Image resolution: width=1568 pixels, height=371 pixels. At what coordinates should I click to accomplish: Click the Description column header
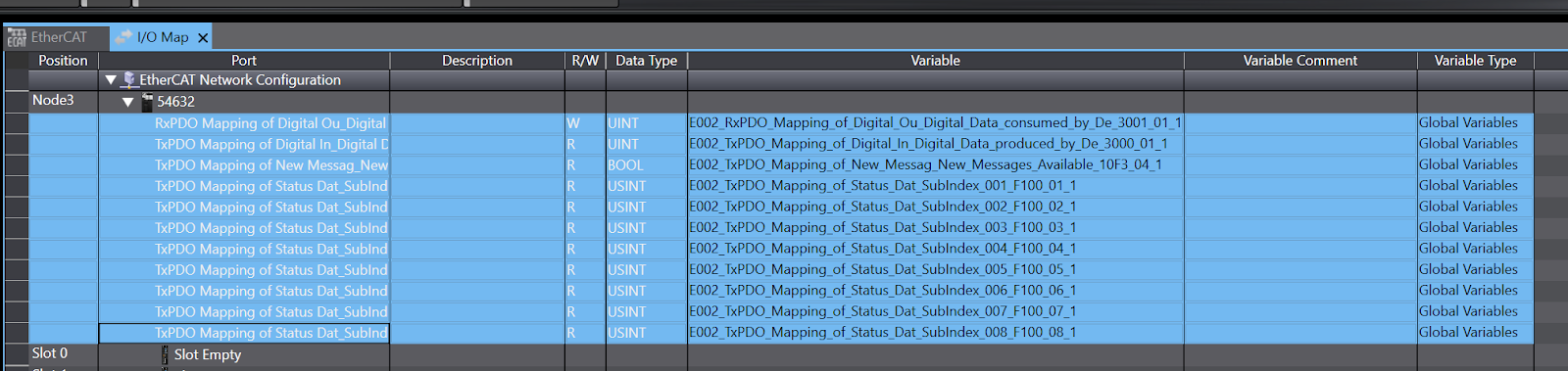[477, 61]
